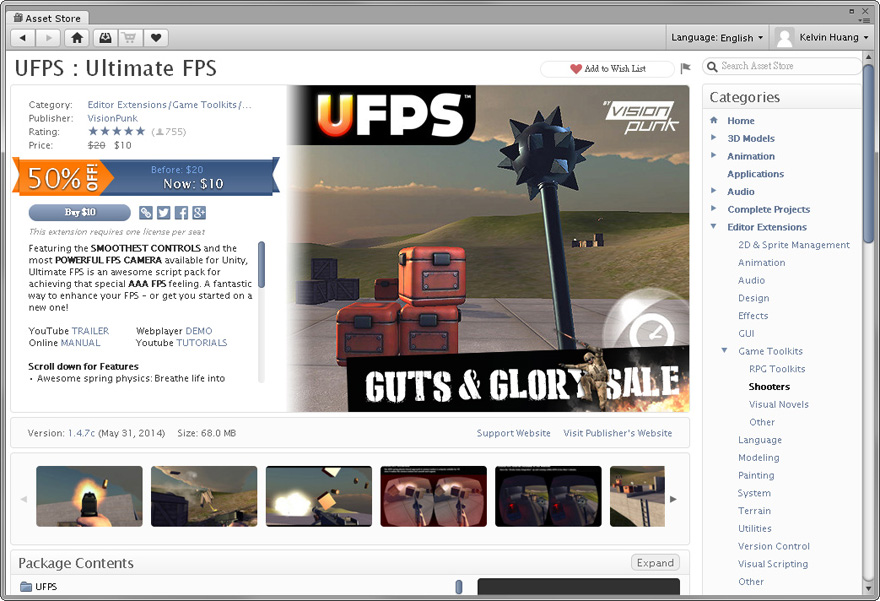Open the Editor Extensions/Game Toolkits category link
Viewport: 880px width, 601px height.
[169, 105]
